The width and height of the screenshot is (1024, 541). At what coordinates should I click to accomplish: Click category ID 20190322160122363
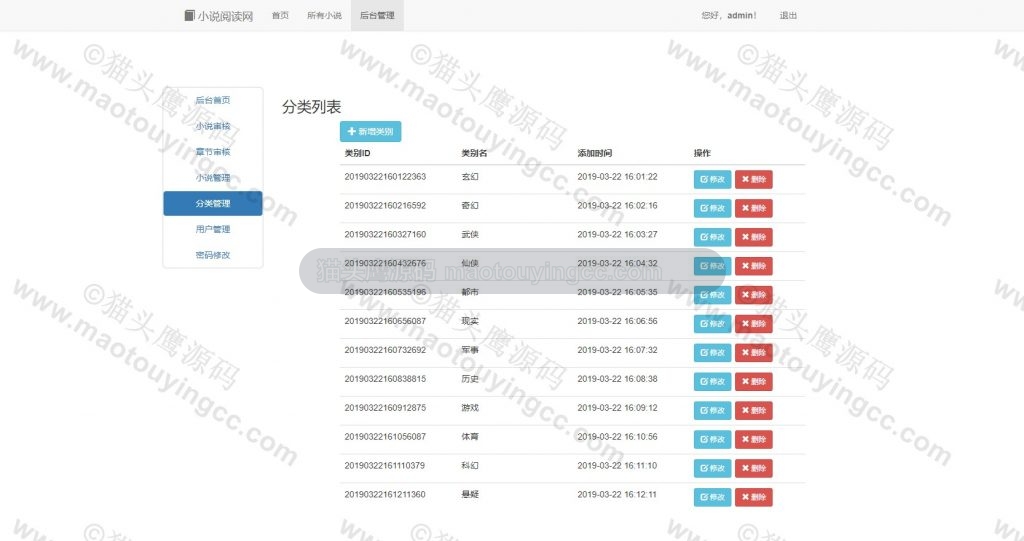pyautogui.click(x=385, y=176)
